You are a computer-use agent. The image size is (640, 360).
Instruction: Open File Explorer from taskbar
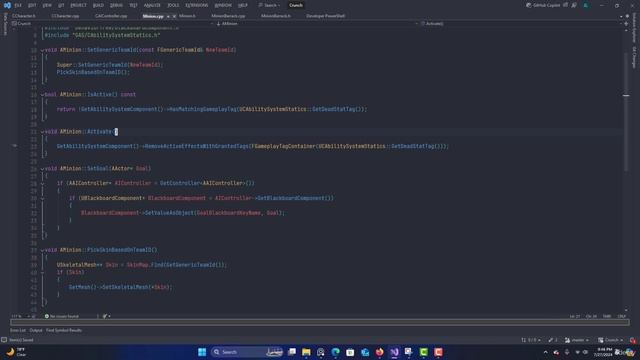click(306, 352)
